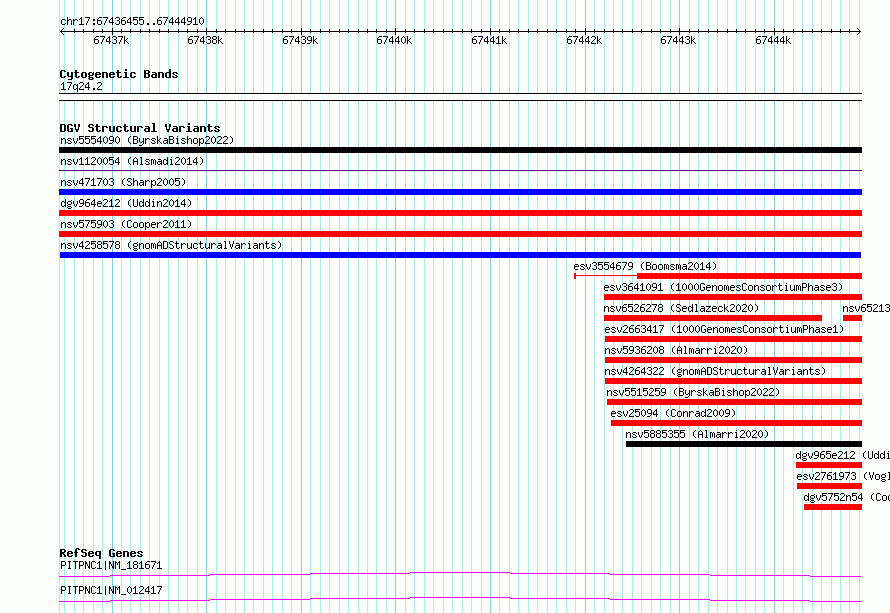Click nsv5936208 (Almarri2020) label

point(676,350)
